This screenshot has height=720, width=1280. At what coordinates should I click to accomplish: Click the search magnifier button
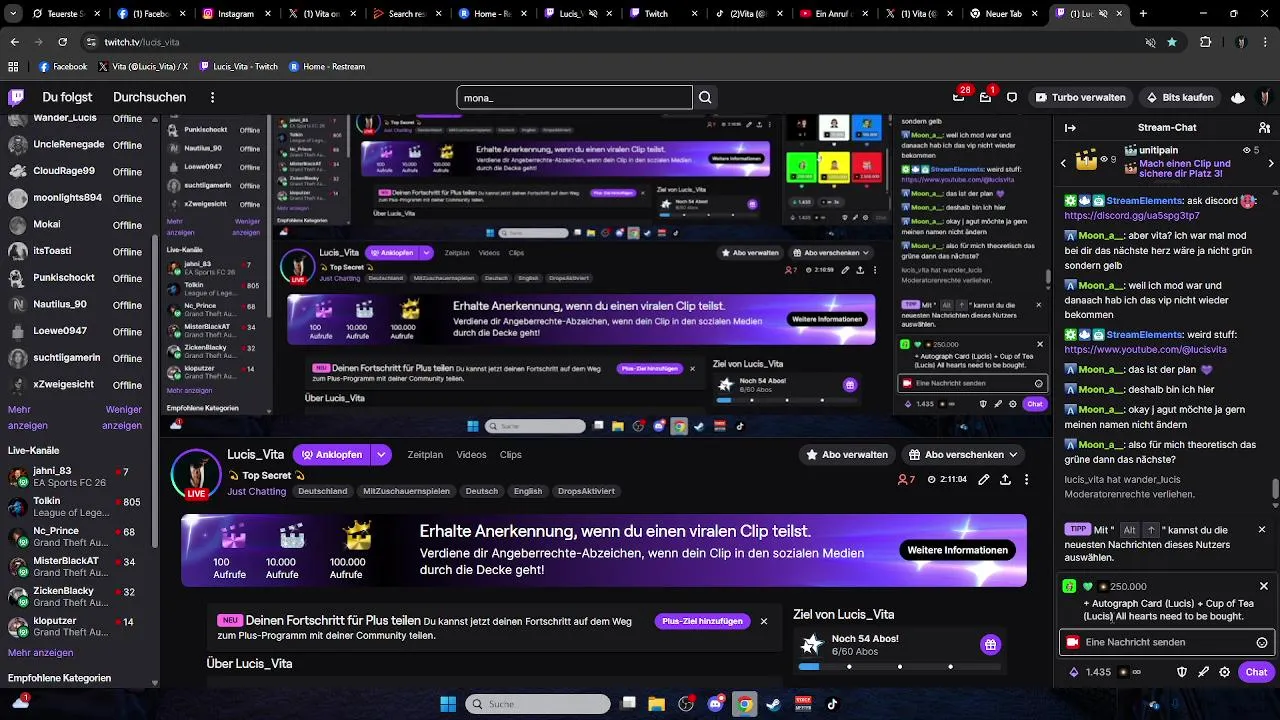[705, 97]
